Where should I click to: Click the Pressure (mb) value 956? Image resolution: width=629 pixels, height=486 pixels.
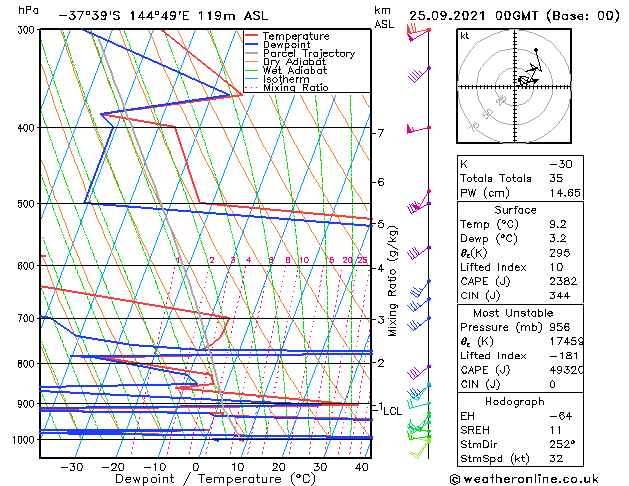(x=560, y=327)
